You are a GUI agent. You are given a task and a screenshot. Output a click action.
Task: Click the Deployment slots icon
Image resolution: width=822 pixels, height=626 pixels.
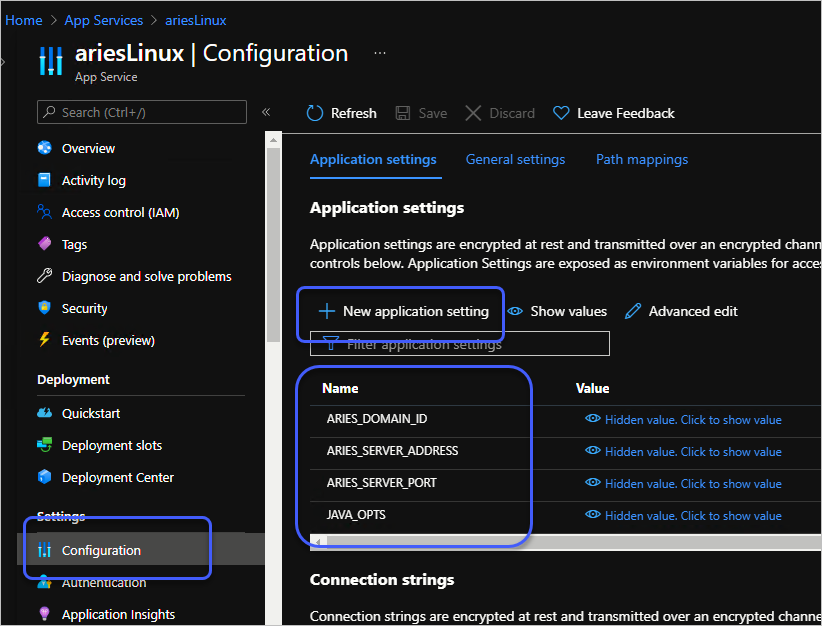point(45,445)
